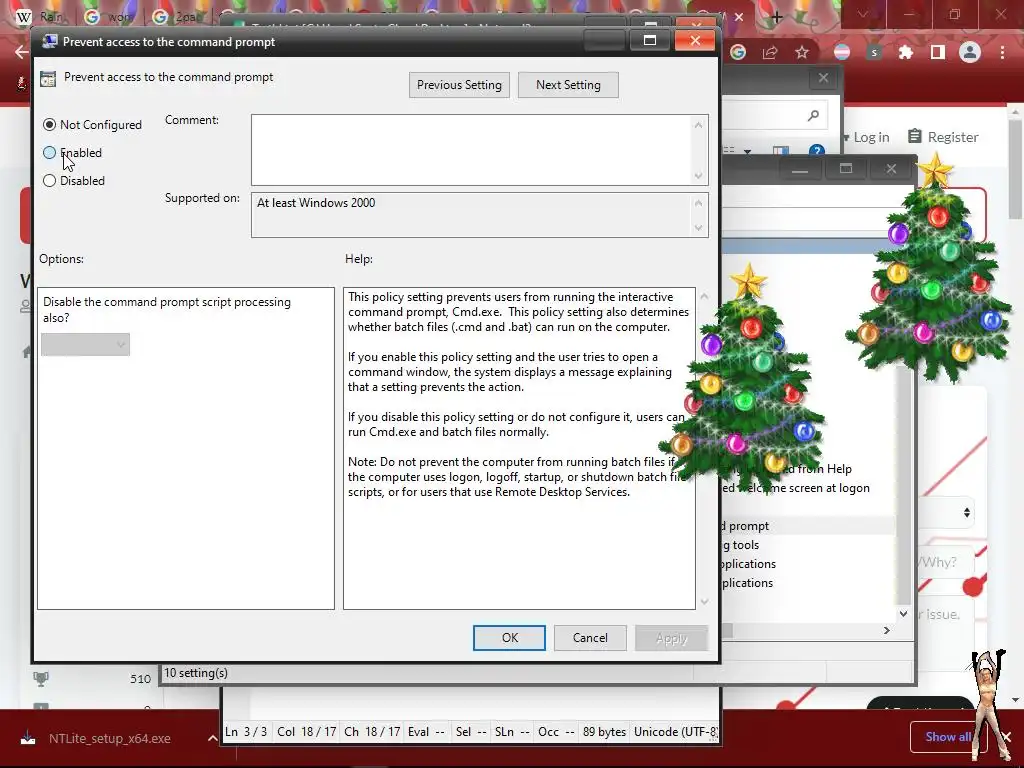
Task: Click the 'Ln 3 / 3' status bar field
Action: 246,732
